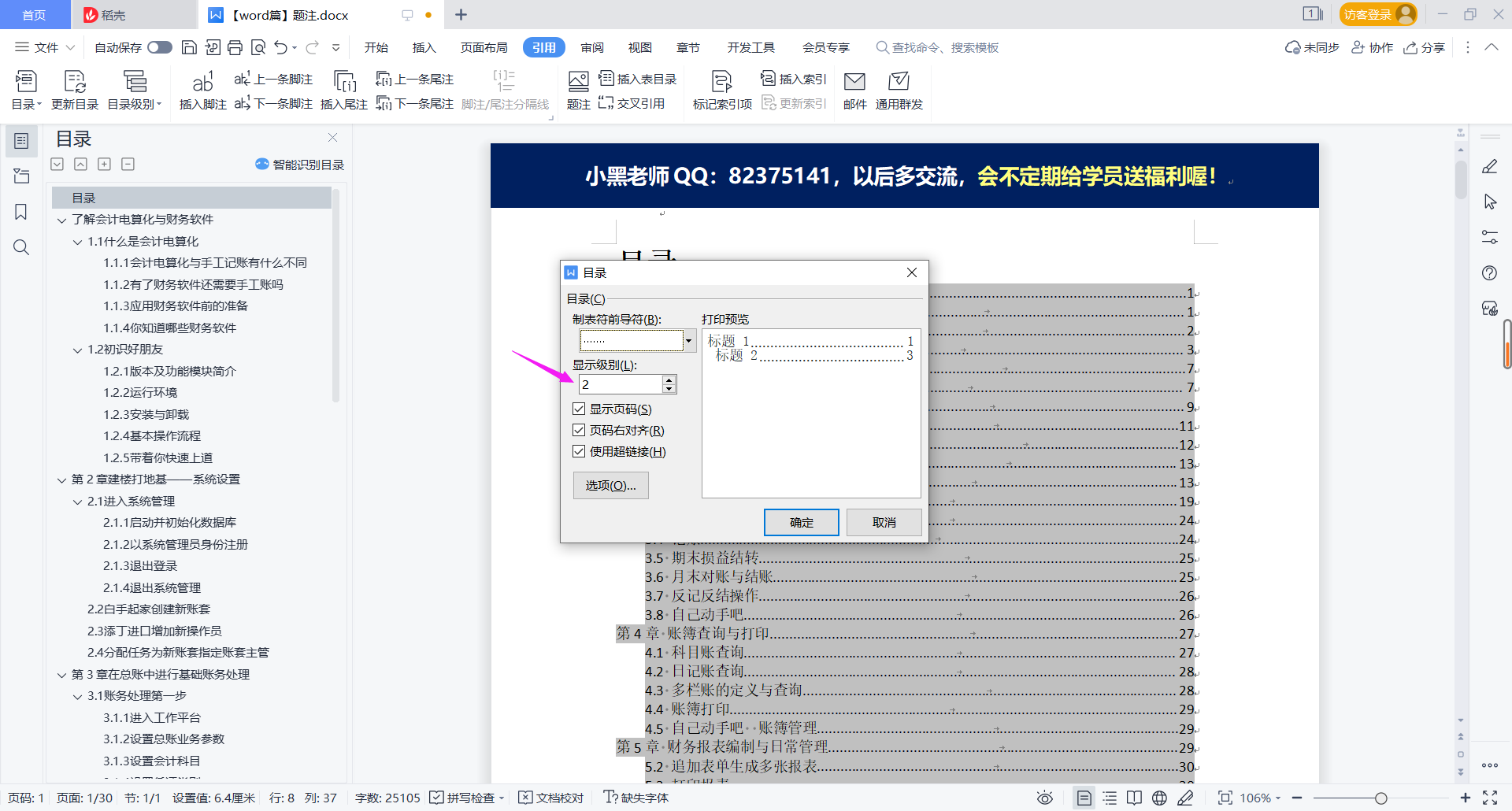Click the 选项 button in the 目录 dialog
The height and width of the screenshot is (811, 1512).
coord(610,485)
